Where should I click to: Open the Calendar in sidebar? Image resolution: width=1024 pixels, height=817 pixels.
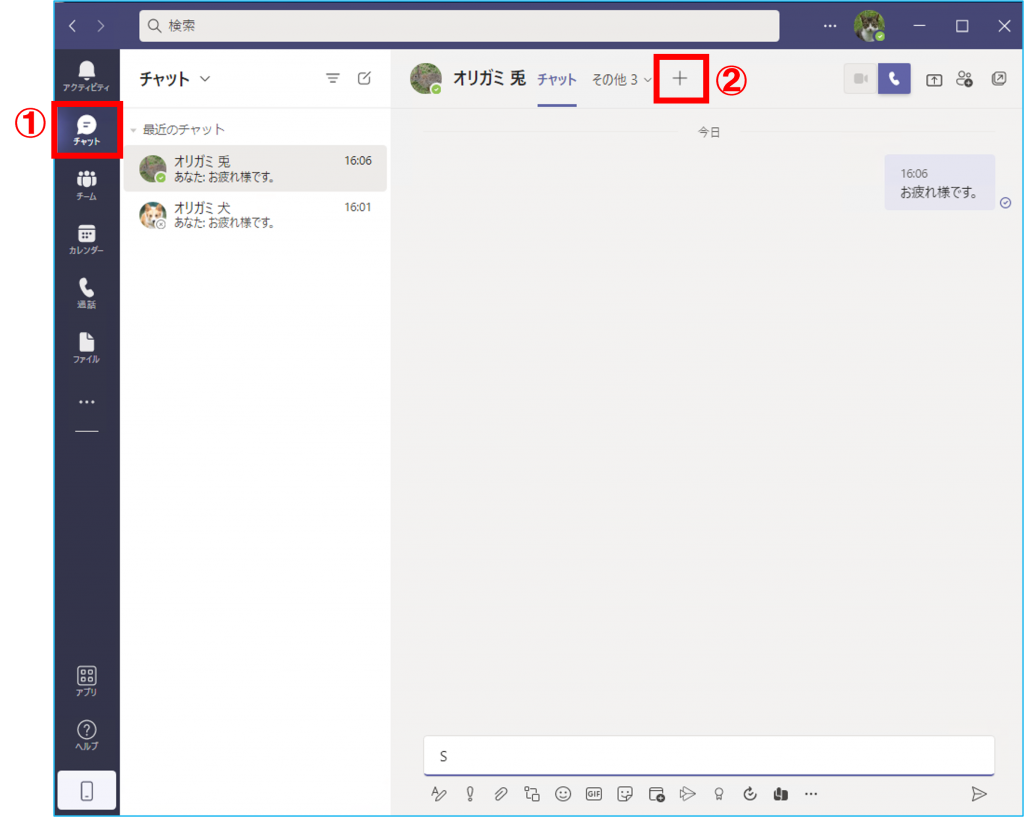point(86,238)
